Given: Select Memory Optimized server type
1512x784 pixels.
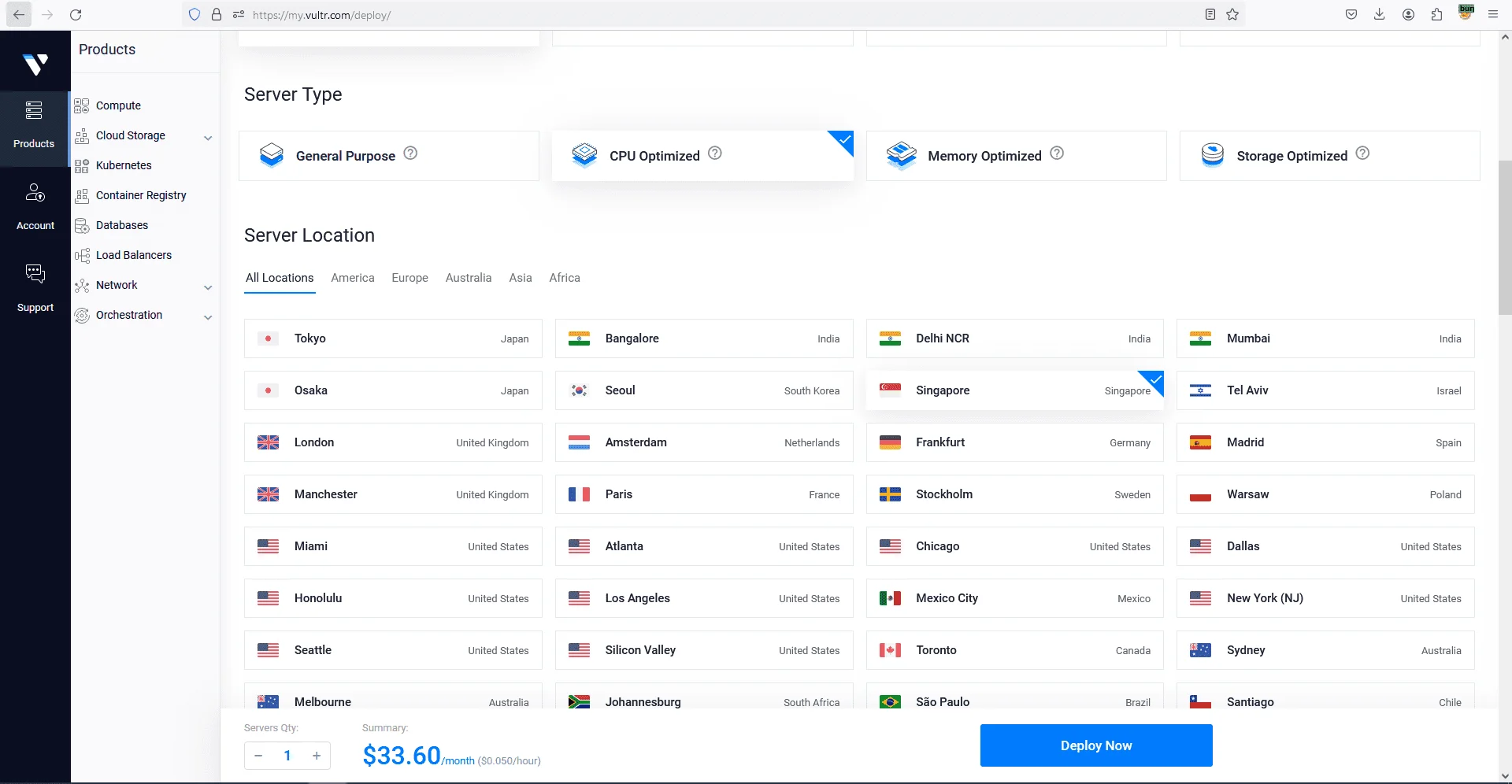Looking at the screenshot, I should pyautogui.click(x=1016, y=156).
